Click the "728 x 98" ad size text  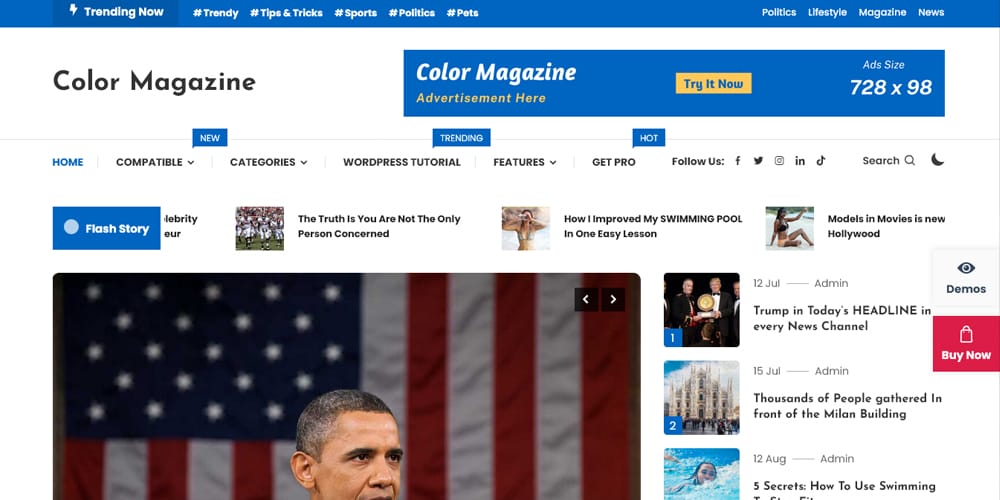tap(891, 87)
